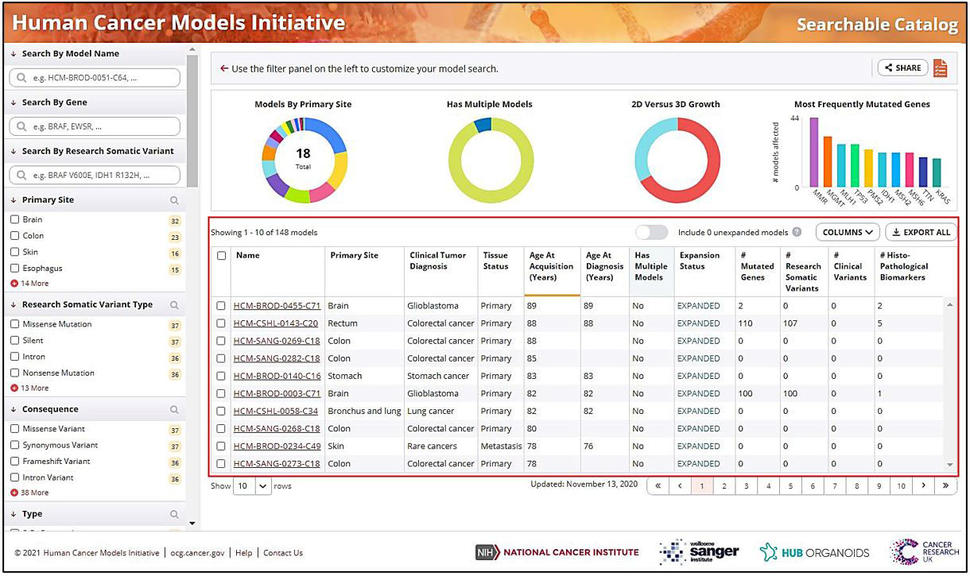This screenshot has width=970, height=576.
Task: Click the Wellcome Sanger Institute logo
Action: tap(700, 552)
